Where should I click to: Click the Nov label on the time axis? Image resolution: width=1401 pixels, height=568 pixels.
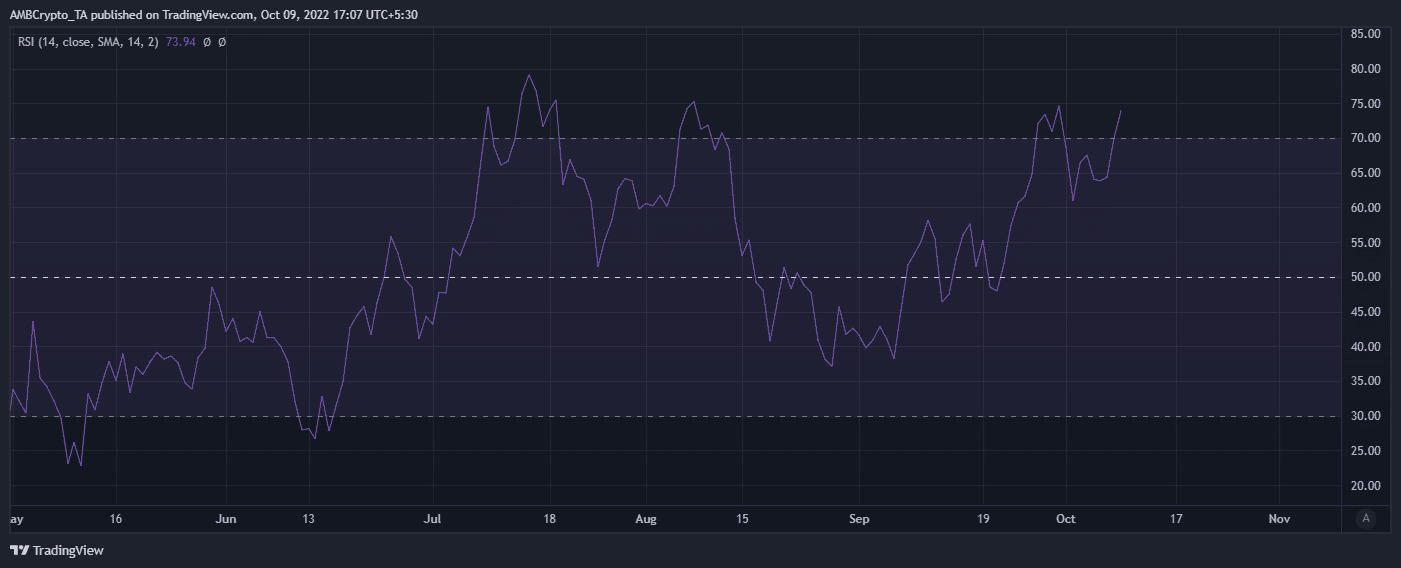pos(1278,519)
